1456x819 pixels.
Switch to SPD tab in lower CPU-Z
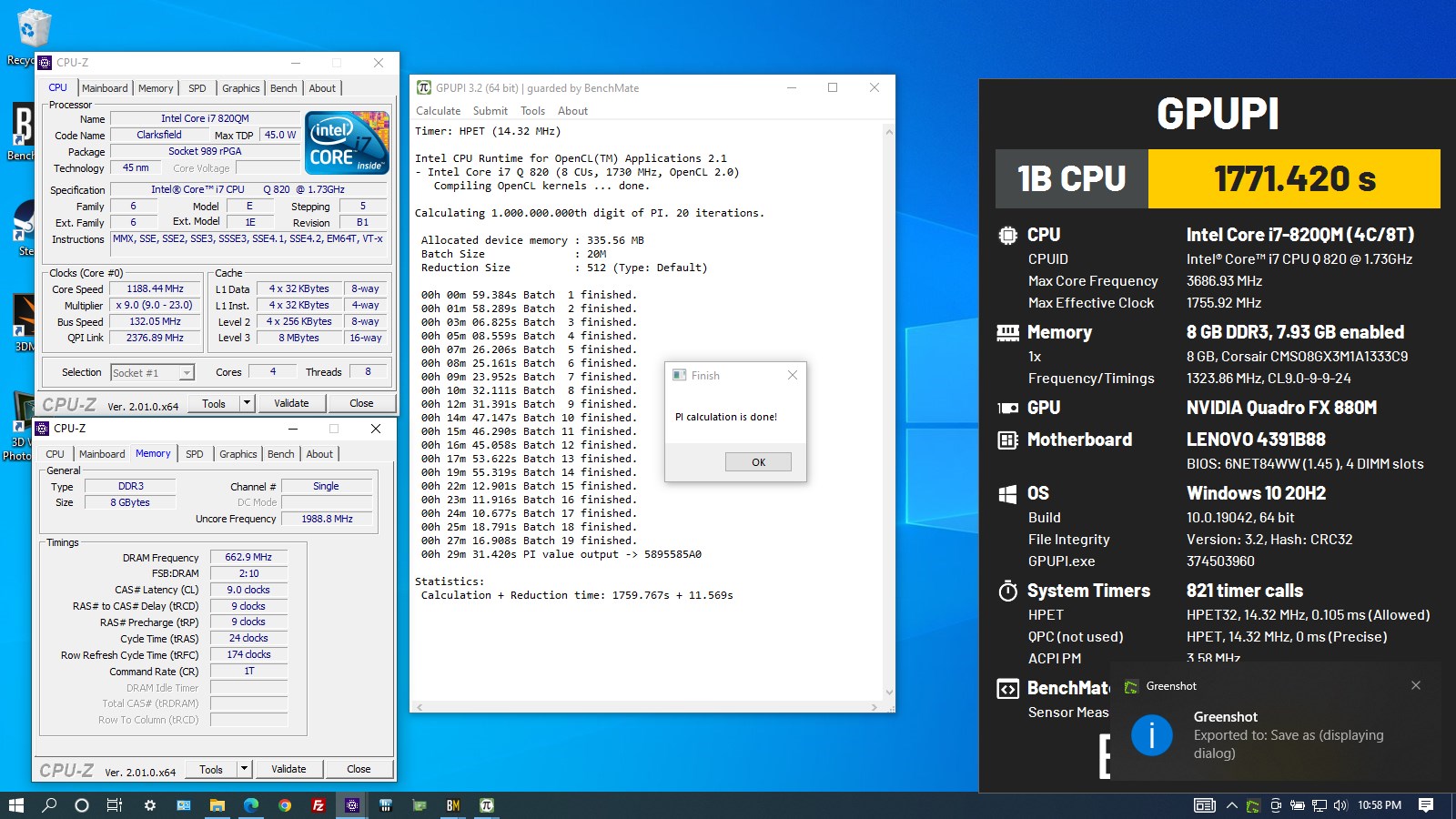[195, 454]
